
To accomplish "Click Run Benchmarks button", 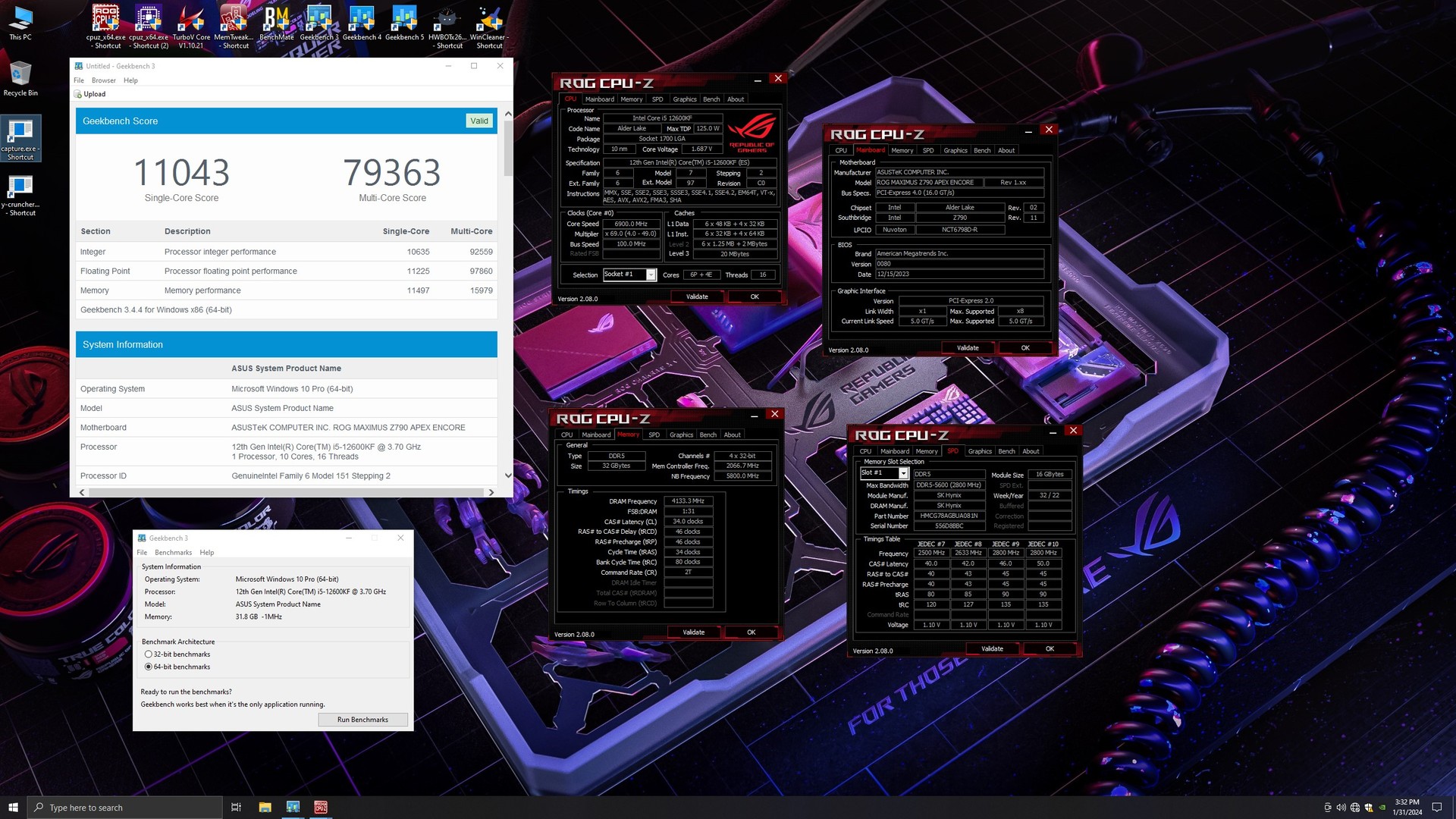I will coord(362,720).
